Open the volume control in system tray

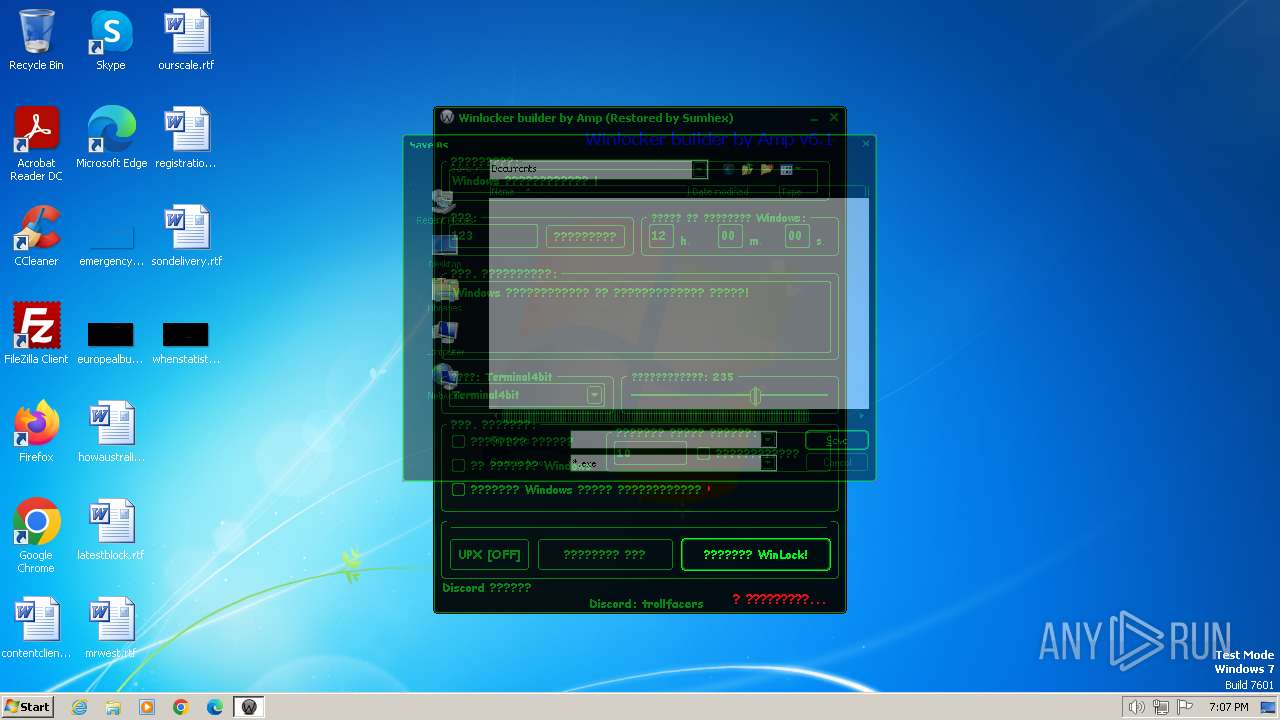1136,707
